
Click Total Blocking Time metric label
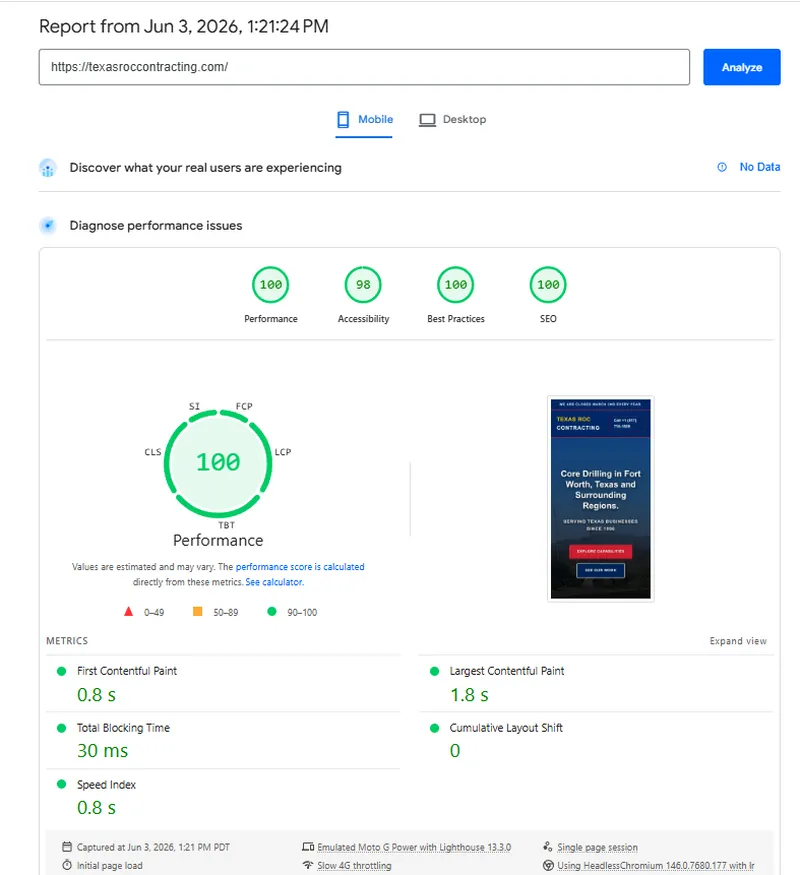[x=123, y=728]
